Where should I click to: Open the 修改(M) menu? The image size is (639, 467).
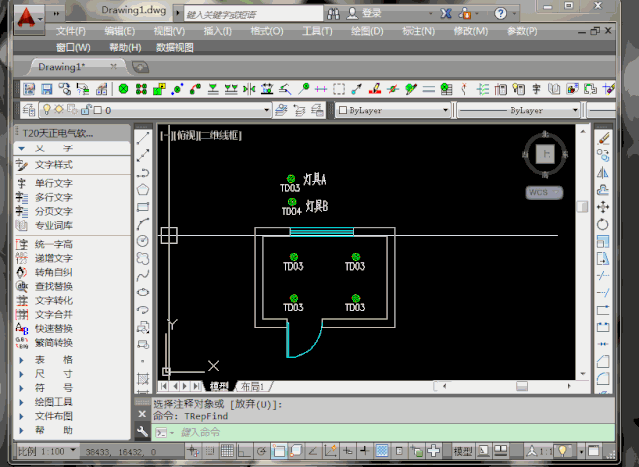click(x=471, y=31)
